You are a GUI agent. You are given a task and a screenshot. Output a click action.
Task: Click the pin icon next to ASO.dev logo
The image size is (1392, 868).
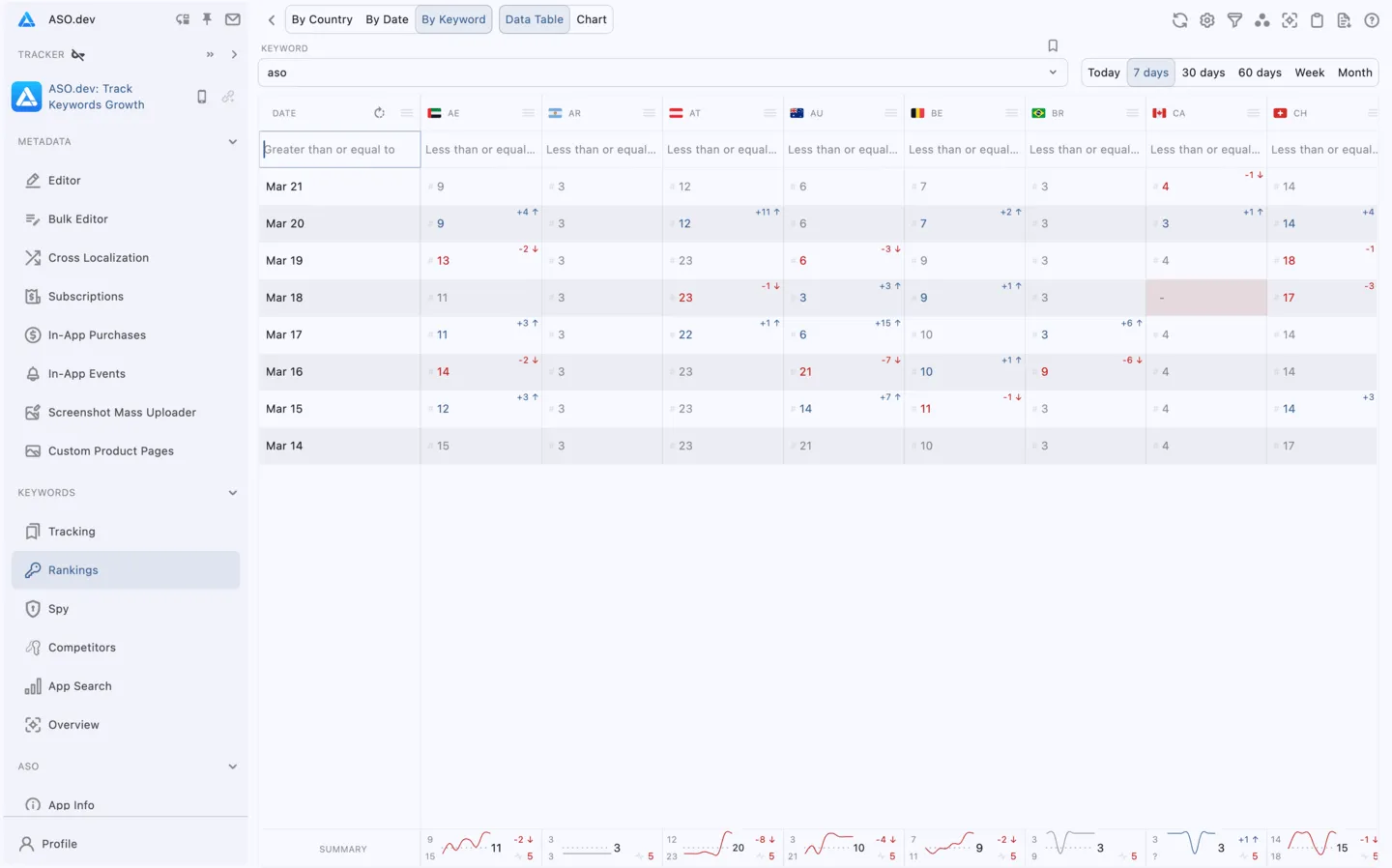coord(207,19)
